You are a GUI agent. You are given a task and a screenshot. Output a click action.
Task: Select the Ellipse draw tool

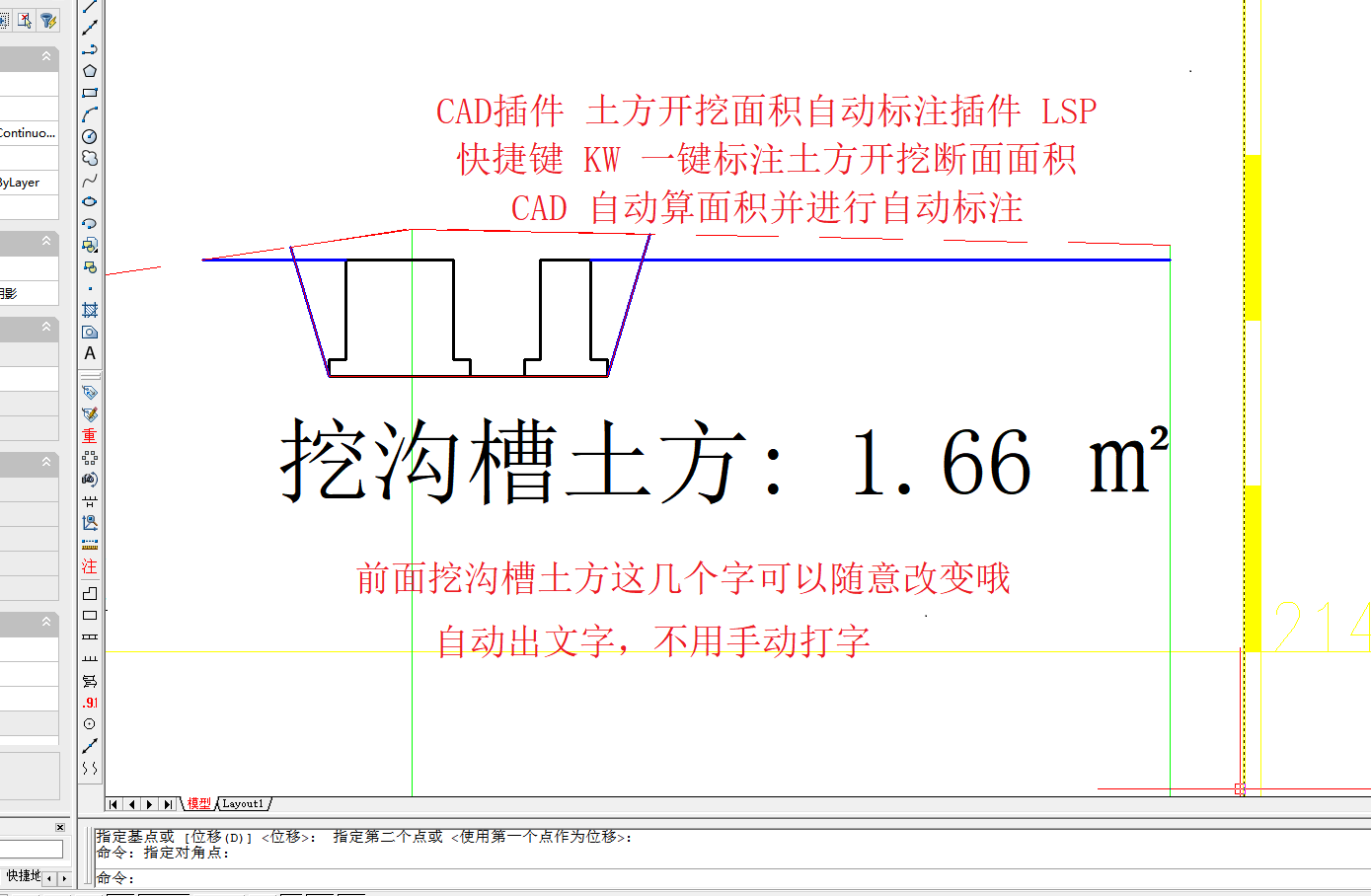90,201
